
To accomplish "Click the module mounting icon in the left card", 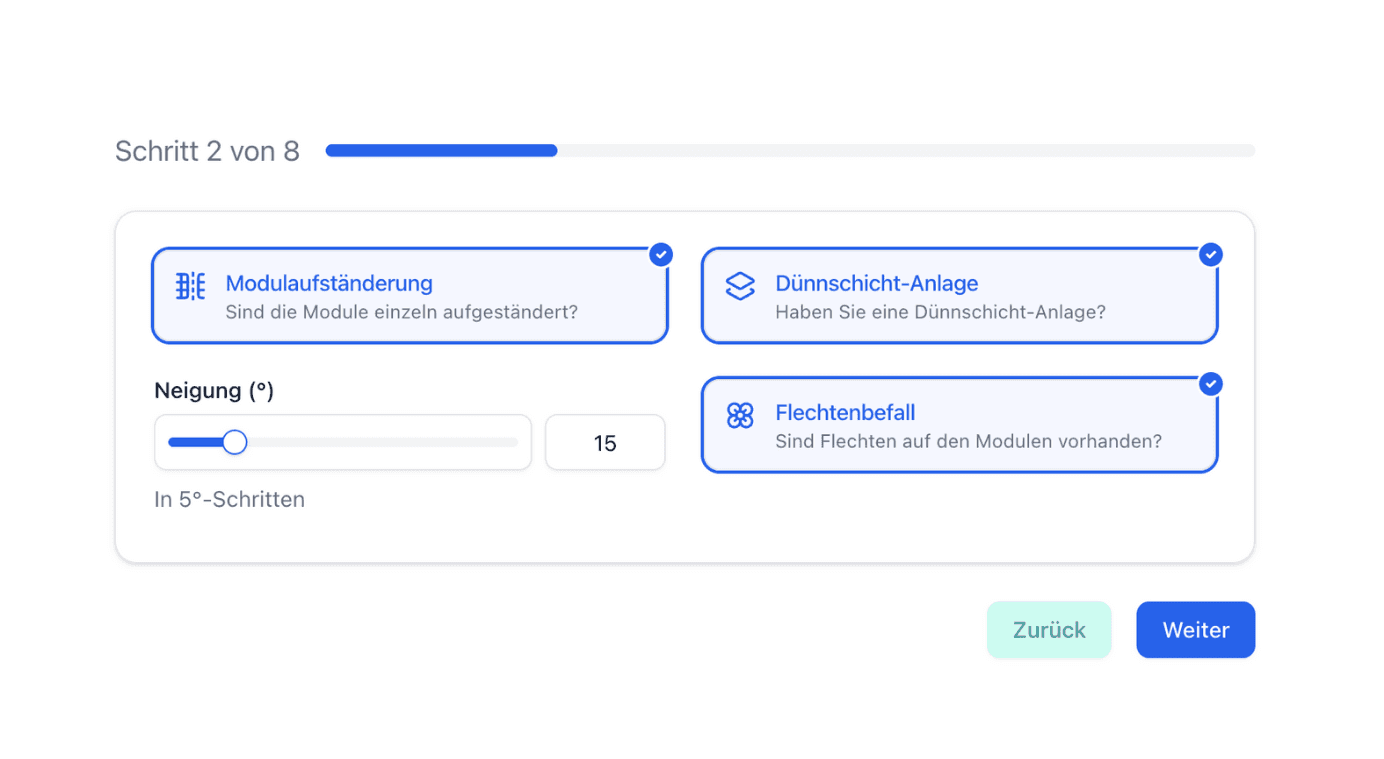I will (x=189, y=285).
